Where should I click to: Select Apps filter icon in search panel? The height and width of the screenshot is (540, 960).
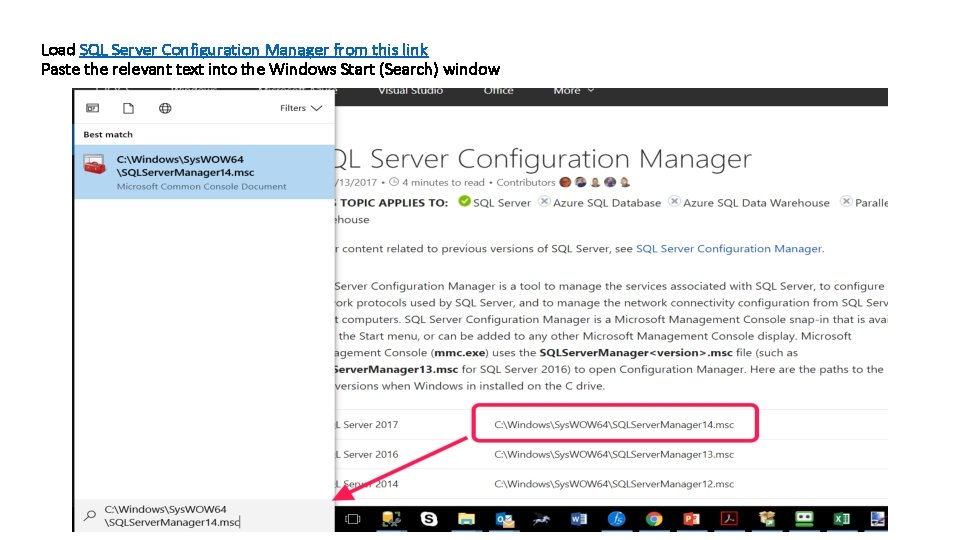92,108
